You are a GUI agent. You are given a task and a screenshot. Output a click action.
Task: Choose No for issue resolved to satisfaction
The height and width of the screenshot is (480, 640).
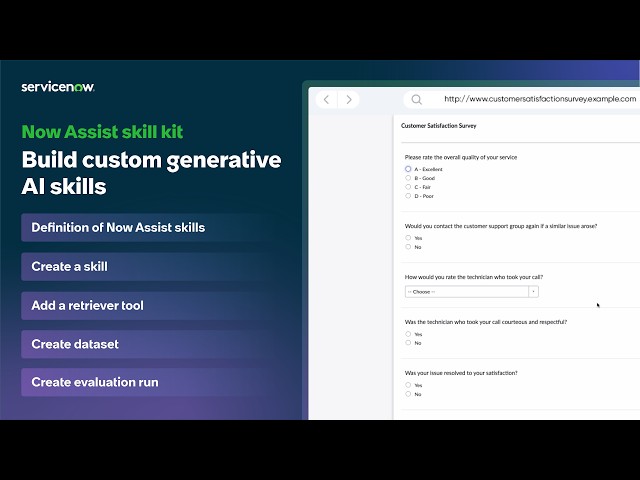[x=408, y=394]
